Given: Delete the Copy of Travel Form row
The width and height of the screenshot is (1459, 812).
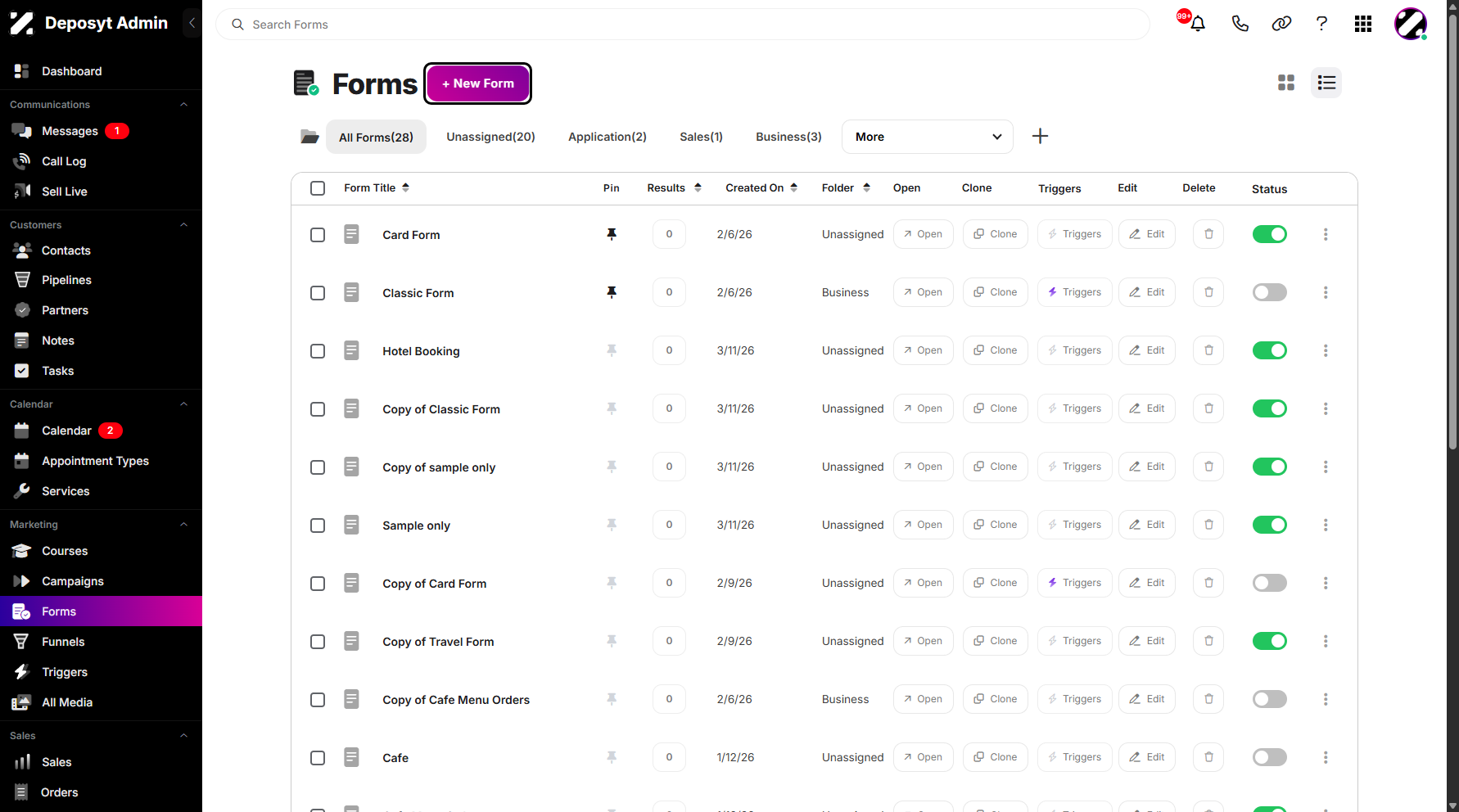Looking at the screenshot, I should (x=1208, y=641).
